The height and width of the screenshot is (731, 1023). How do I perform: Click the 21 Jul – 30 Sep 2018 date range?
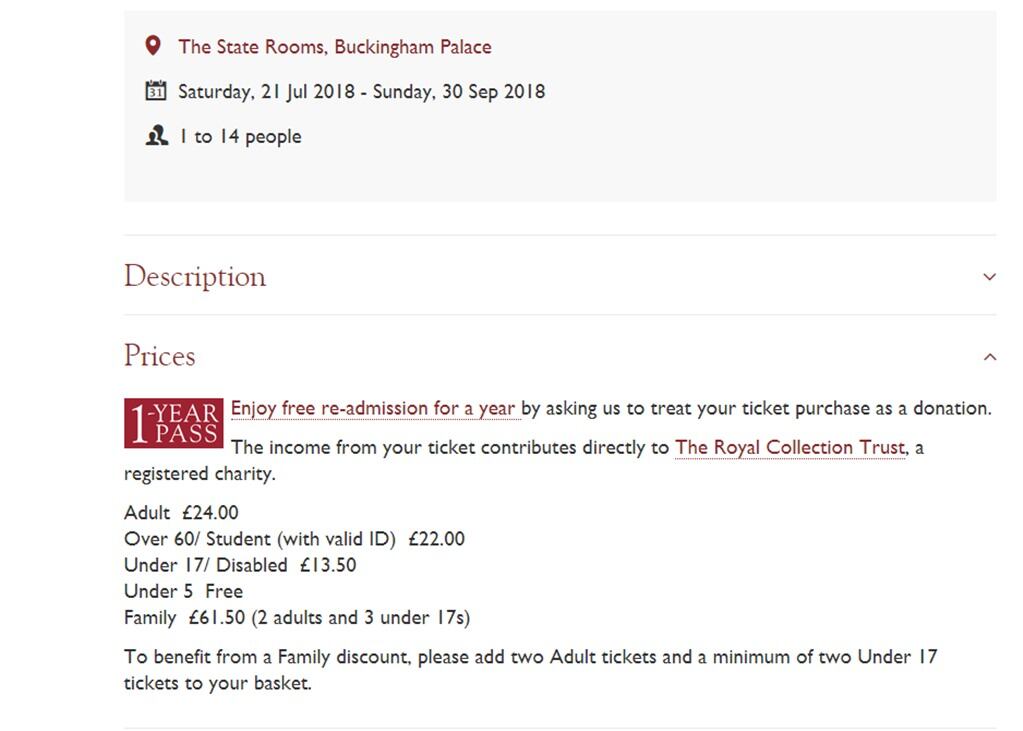(361, 92)
